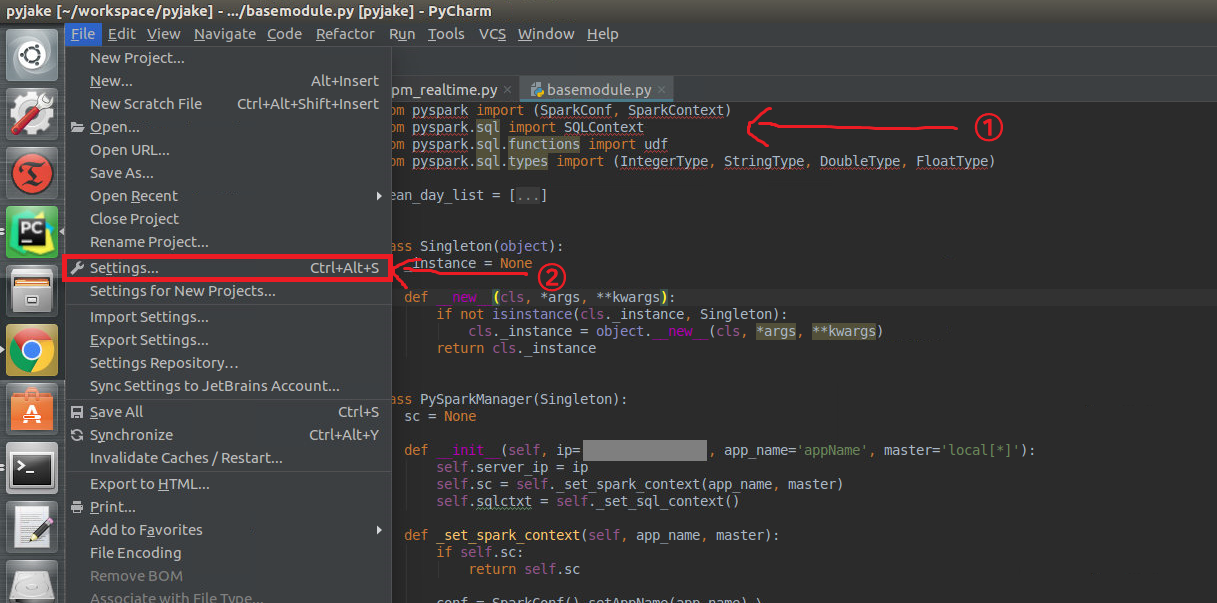Expand the folded ean_day_list [...] code
This screenshot has height=603, width=1217.
pyautogui.click(x=527, y=196)
